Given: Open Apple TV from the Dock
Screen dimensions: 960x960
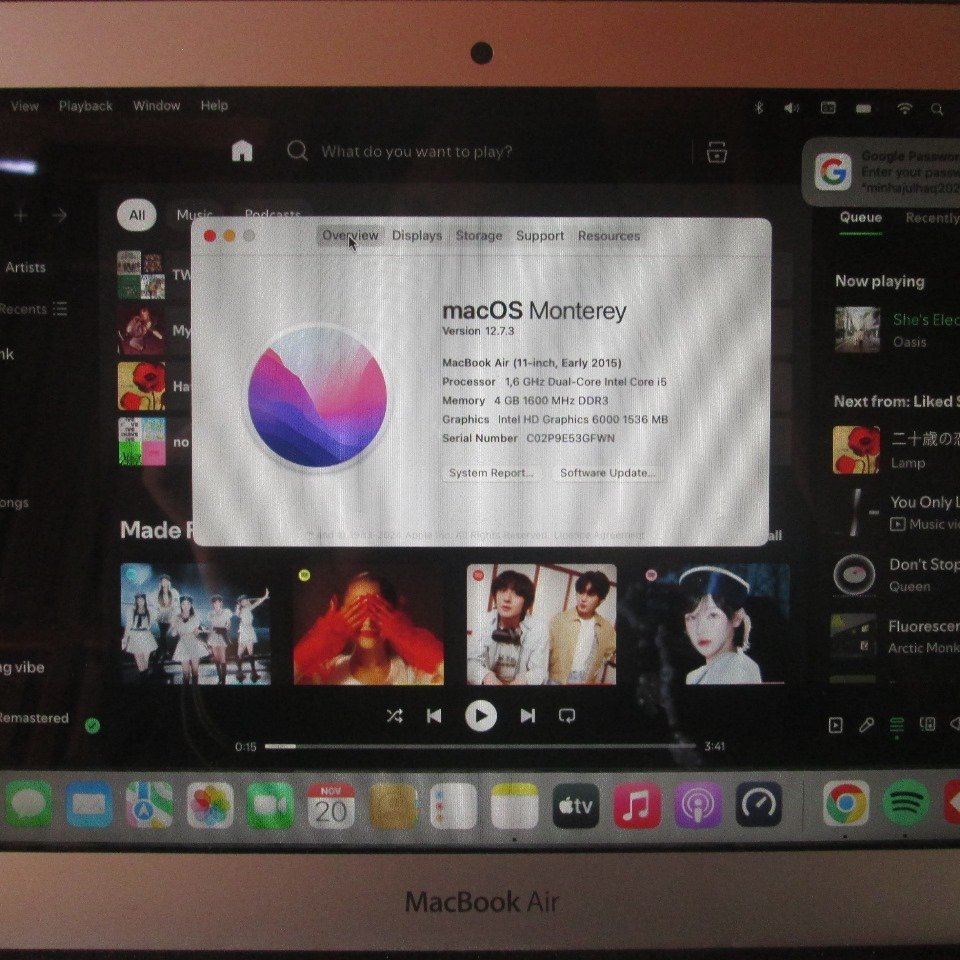Looking at the screenshot, I should click(x=576, y=804).
